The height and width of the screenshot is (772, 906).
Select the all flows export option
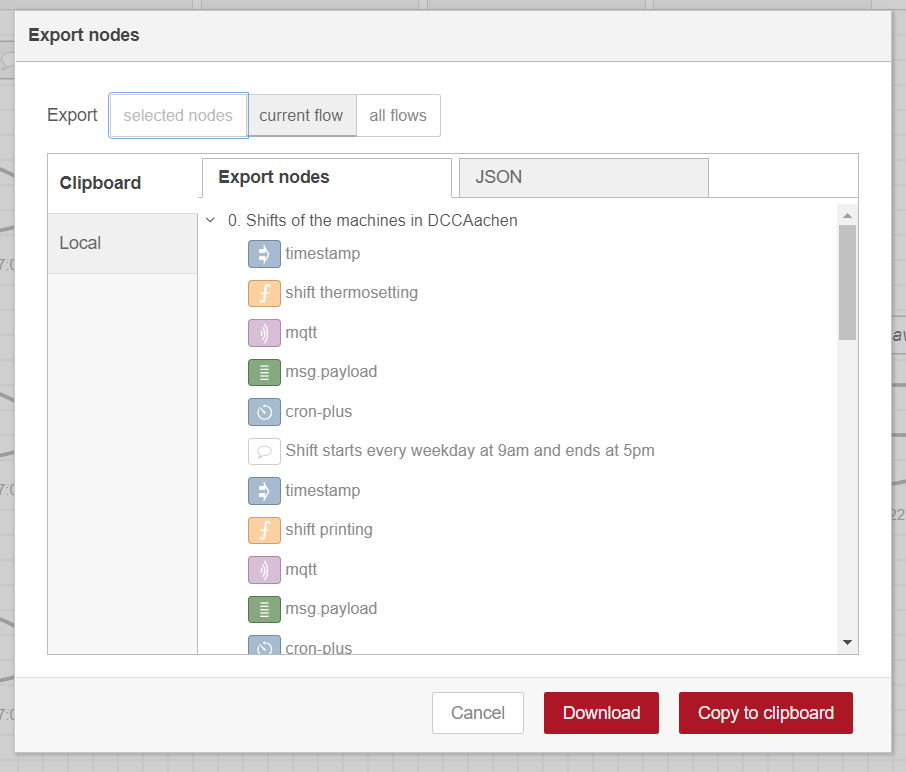pos(397,115)
